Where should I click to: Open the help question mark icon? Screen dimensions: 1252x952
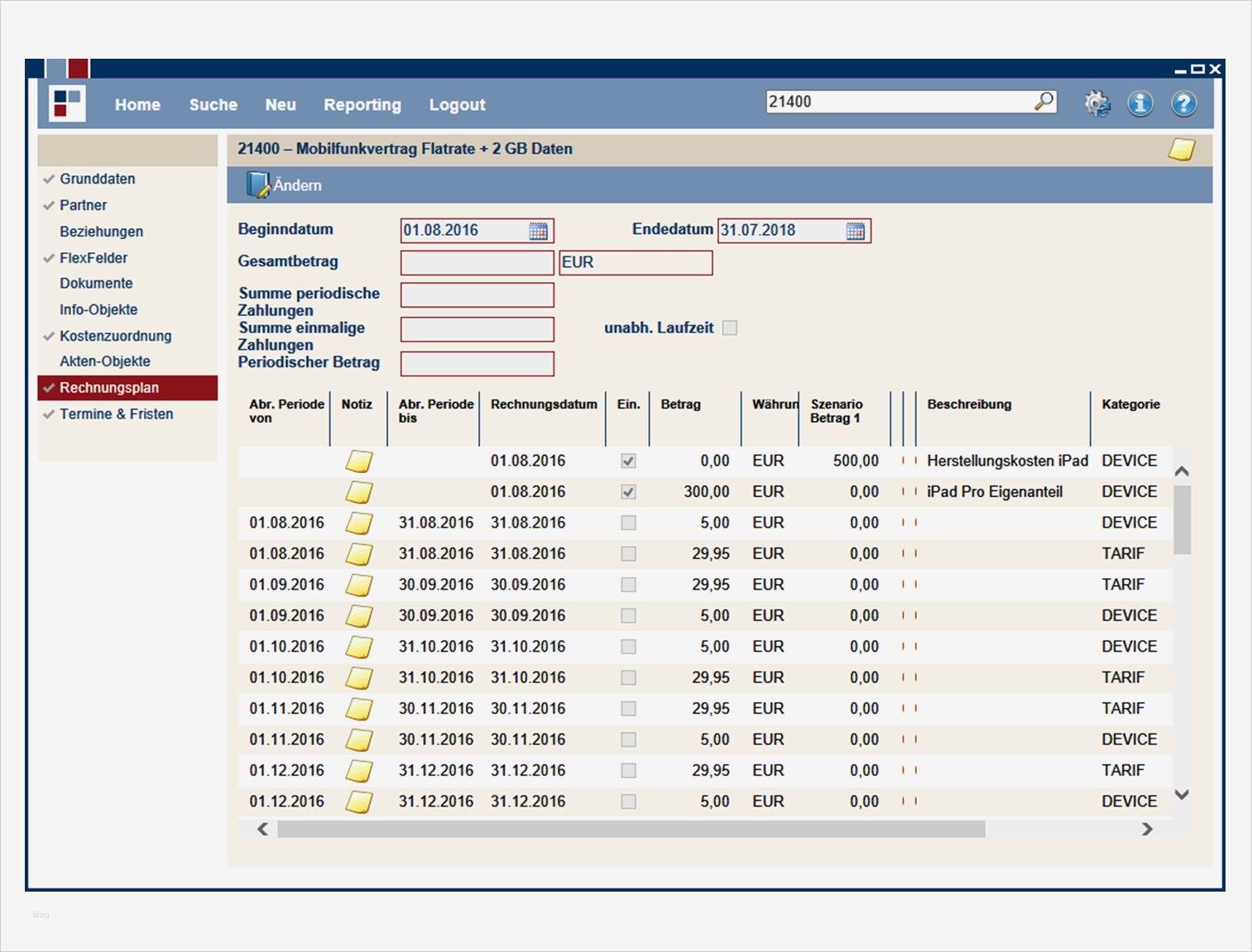1183,103
